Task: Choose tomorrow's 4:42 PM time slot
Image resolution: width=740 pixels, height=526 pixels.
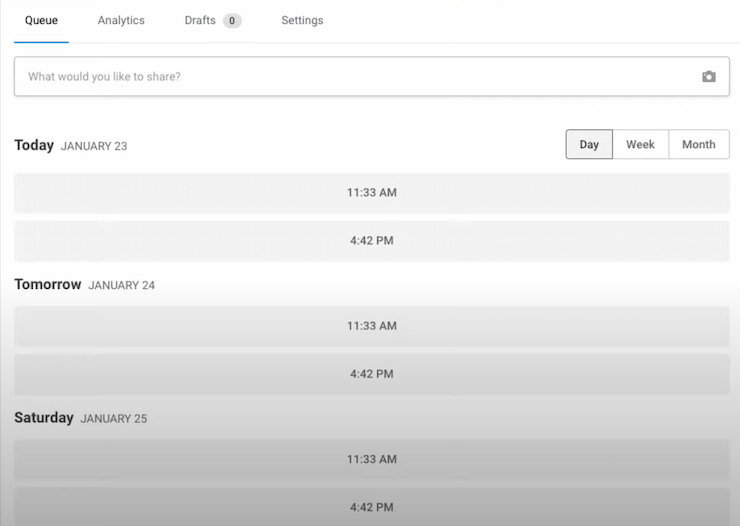Action: [x=371, y=374]
